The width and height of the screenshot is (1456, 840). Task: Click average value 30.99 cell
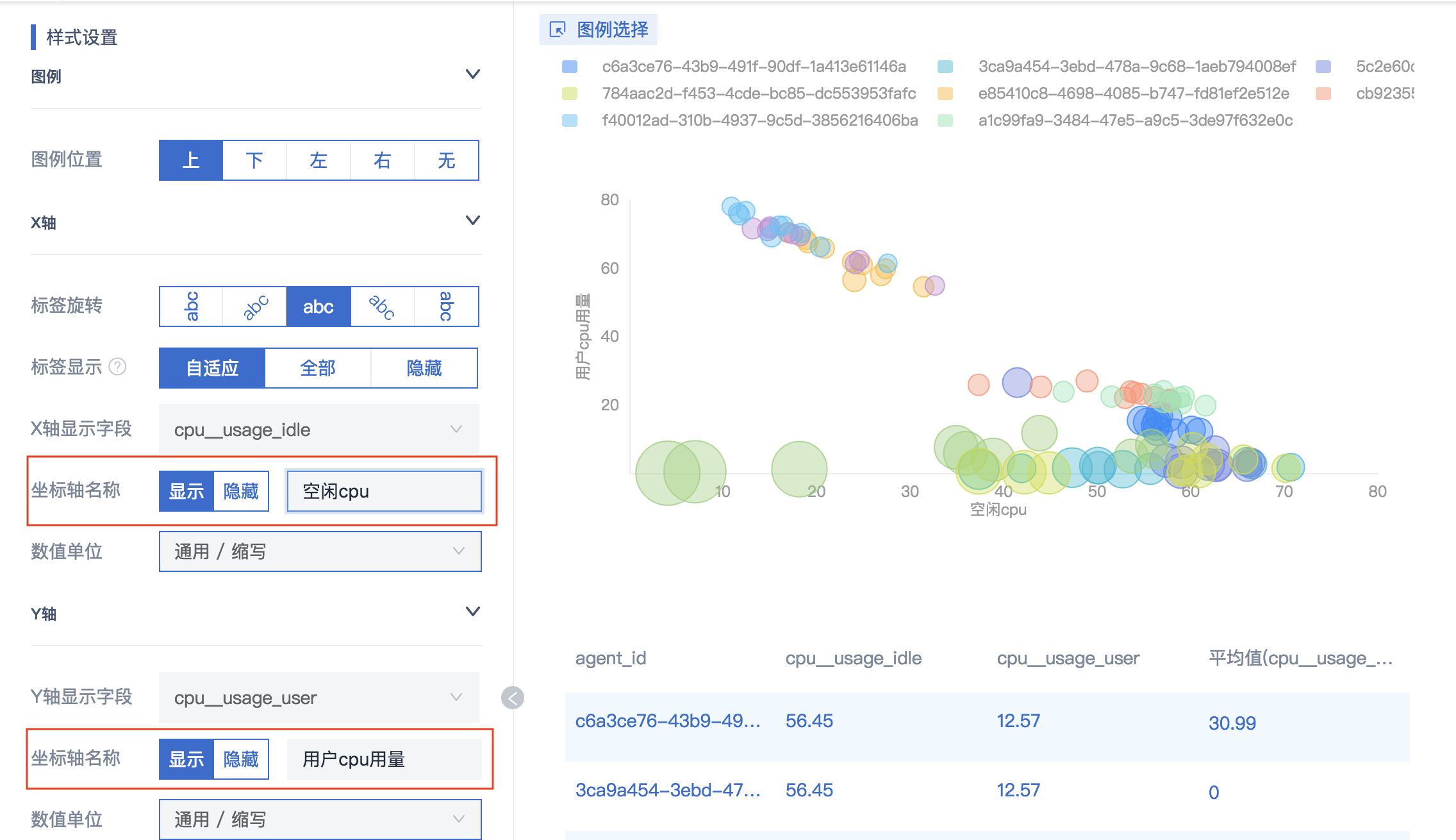coord(1232,723)
